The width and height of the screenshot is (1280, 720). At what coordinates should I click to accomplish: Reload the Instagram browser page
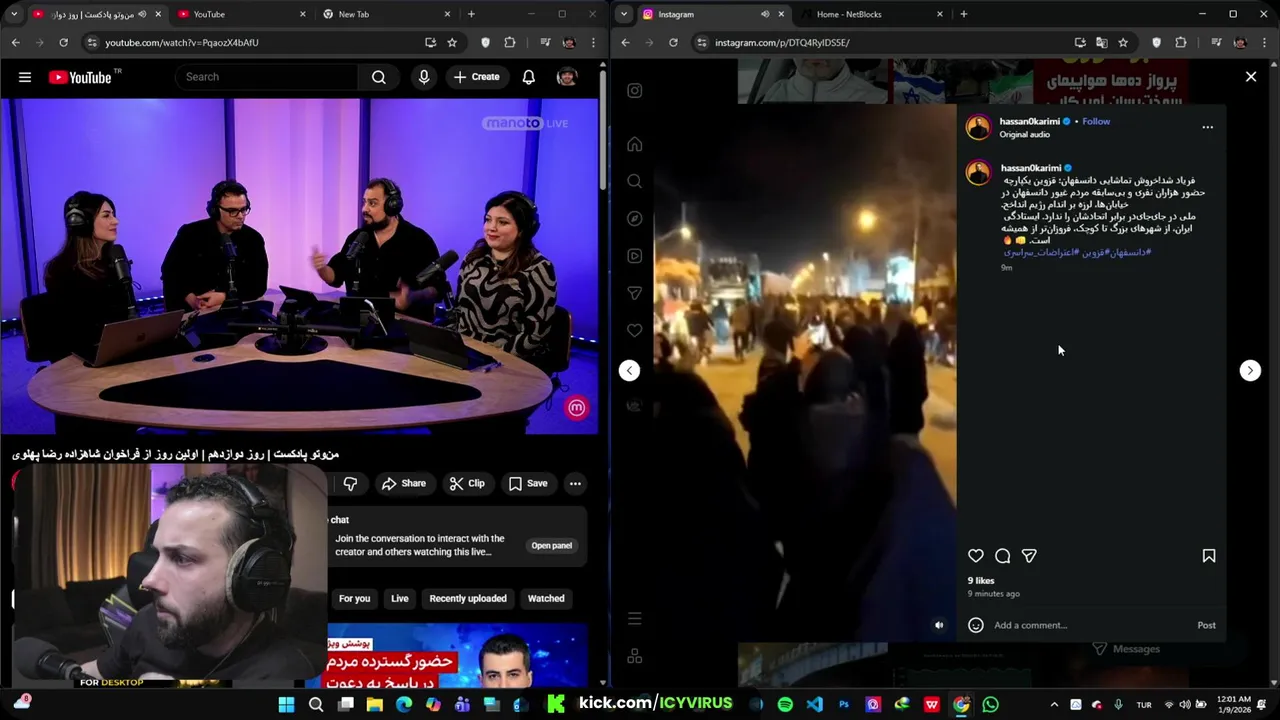[673, 43]
